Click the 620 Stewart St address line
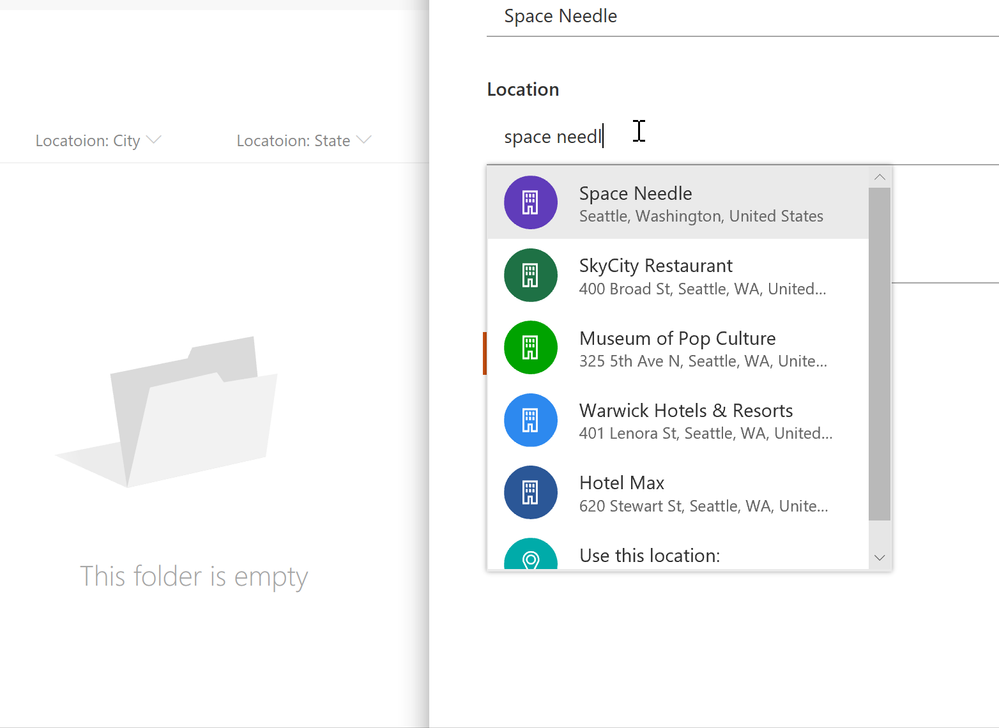 703,506
